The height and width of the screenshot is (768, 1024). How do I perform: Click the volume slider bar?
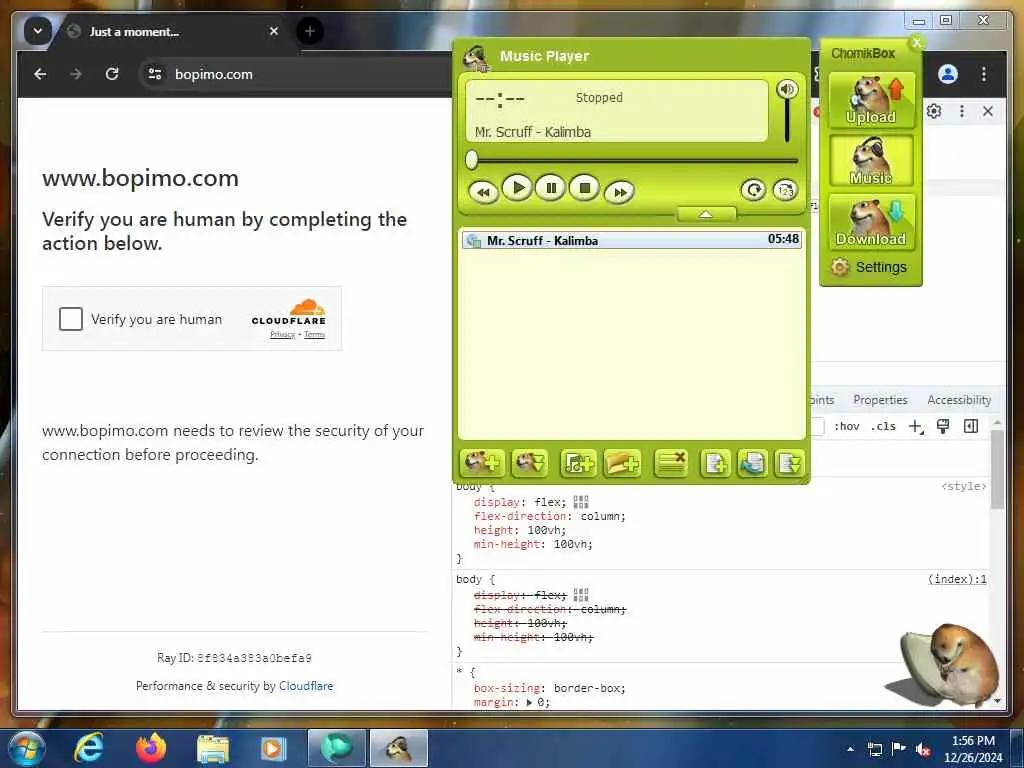(787, 121)
